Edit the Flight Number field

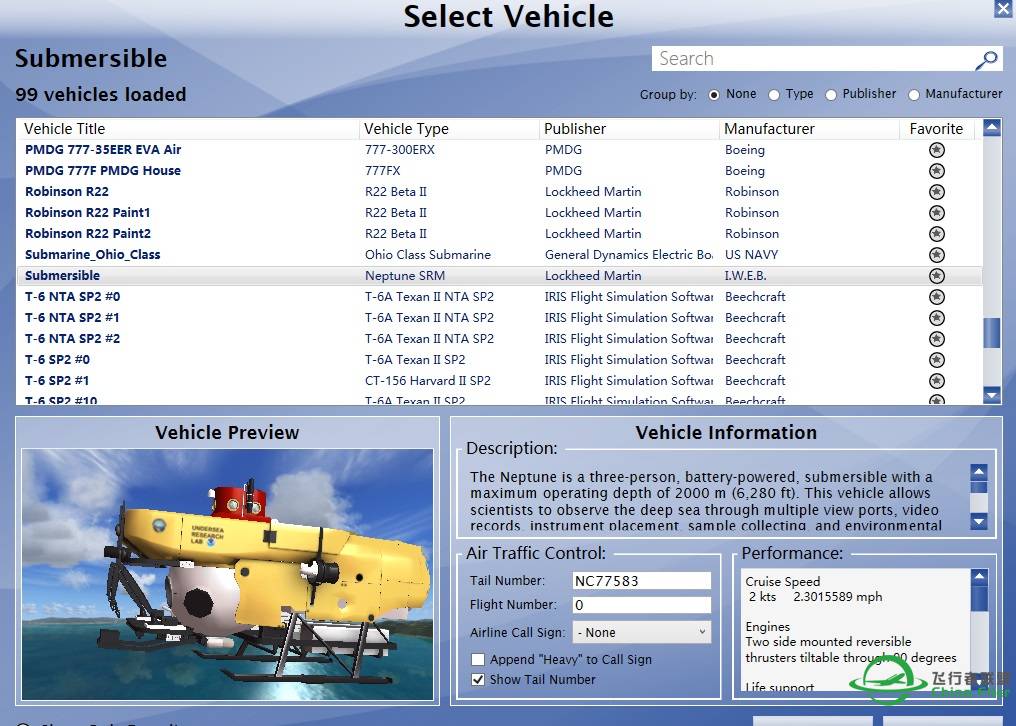(641, 605)
